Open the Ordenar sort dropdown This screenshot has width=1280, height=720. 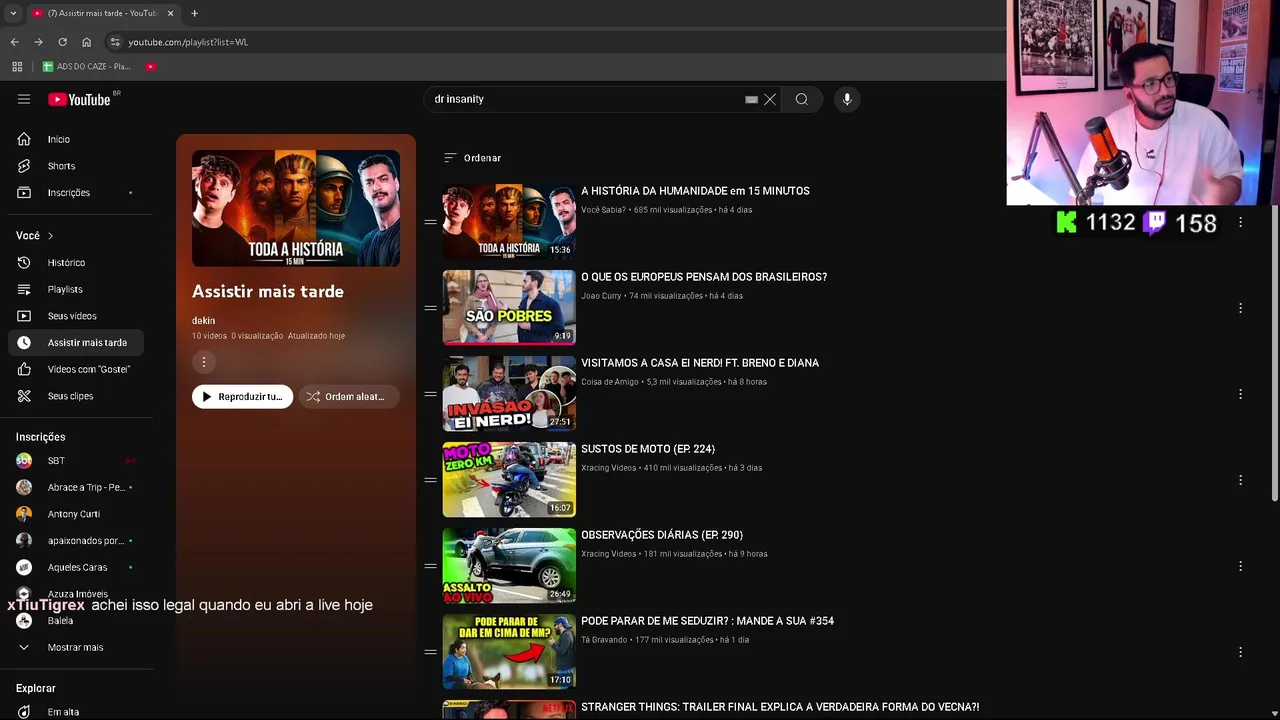coord(472,158)
